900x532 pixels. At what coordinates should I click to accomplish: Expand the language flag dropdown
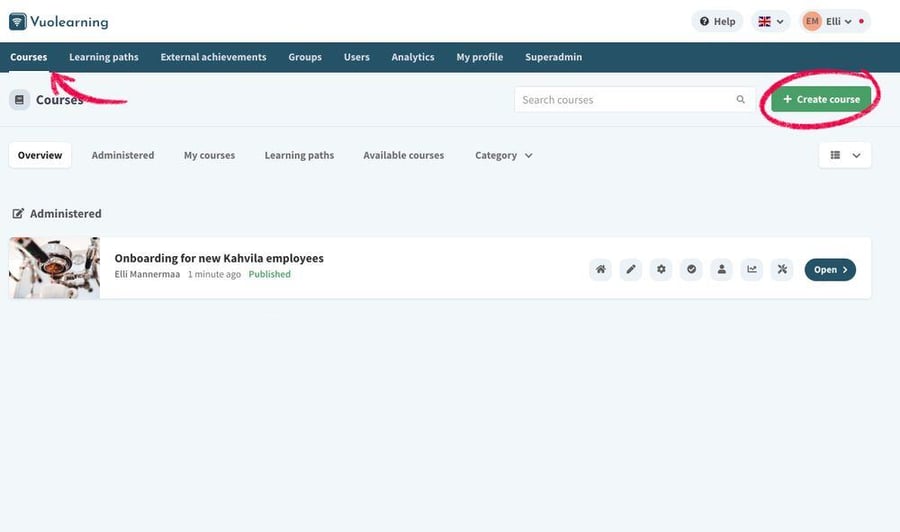[x=771, y=21]
